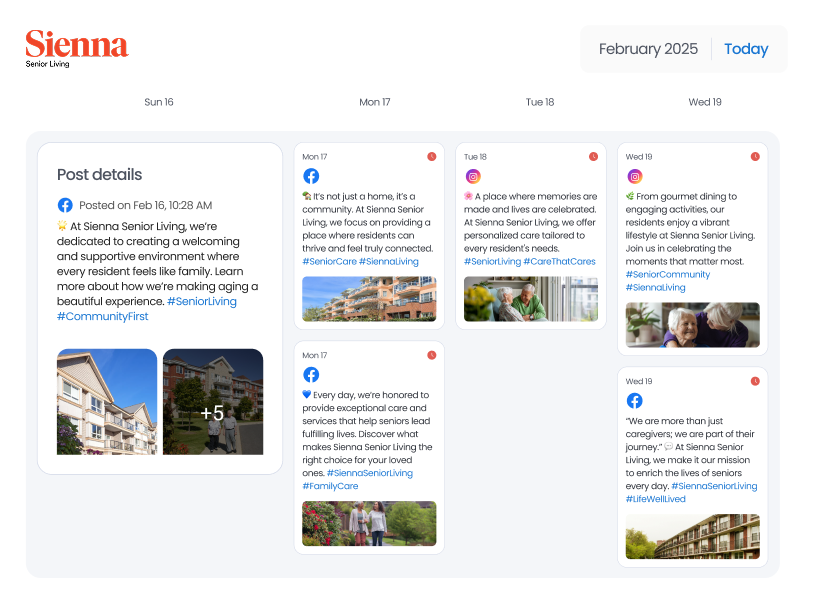
Task: Open #FamilyCare hashtag link
Action: [x=330, y=486]
